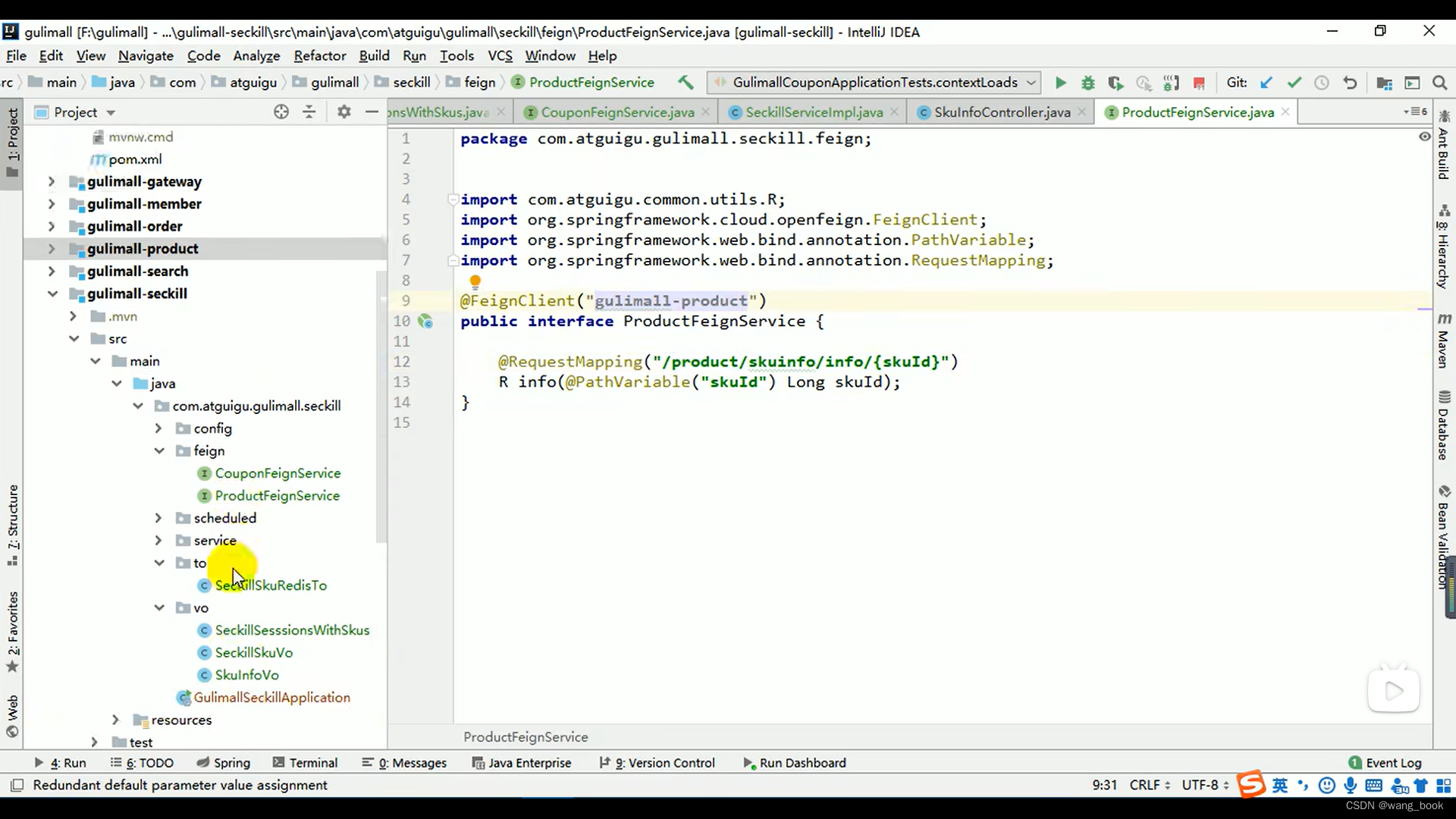Screen dimensions: 1456x819
Task: Collapse the feign package folder
Action: pyautogui.click(x=159, y=450)
